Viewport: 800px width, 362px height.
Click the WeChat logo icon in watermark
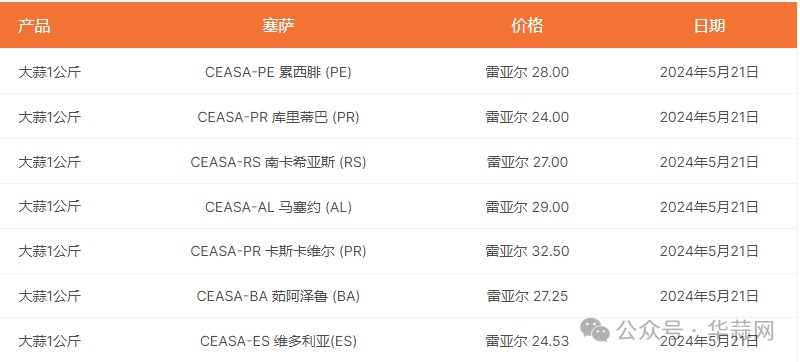click(x=595, y=330)
